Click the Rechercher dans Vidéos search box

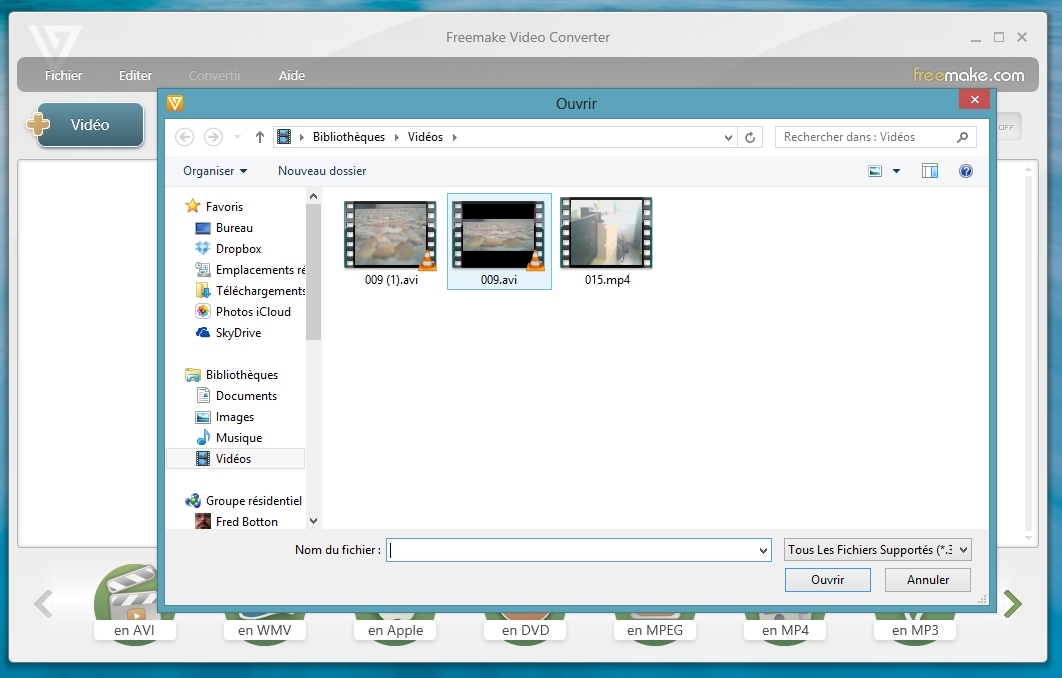(x=875, y=137)
